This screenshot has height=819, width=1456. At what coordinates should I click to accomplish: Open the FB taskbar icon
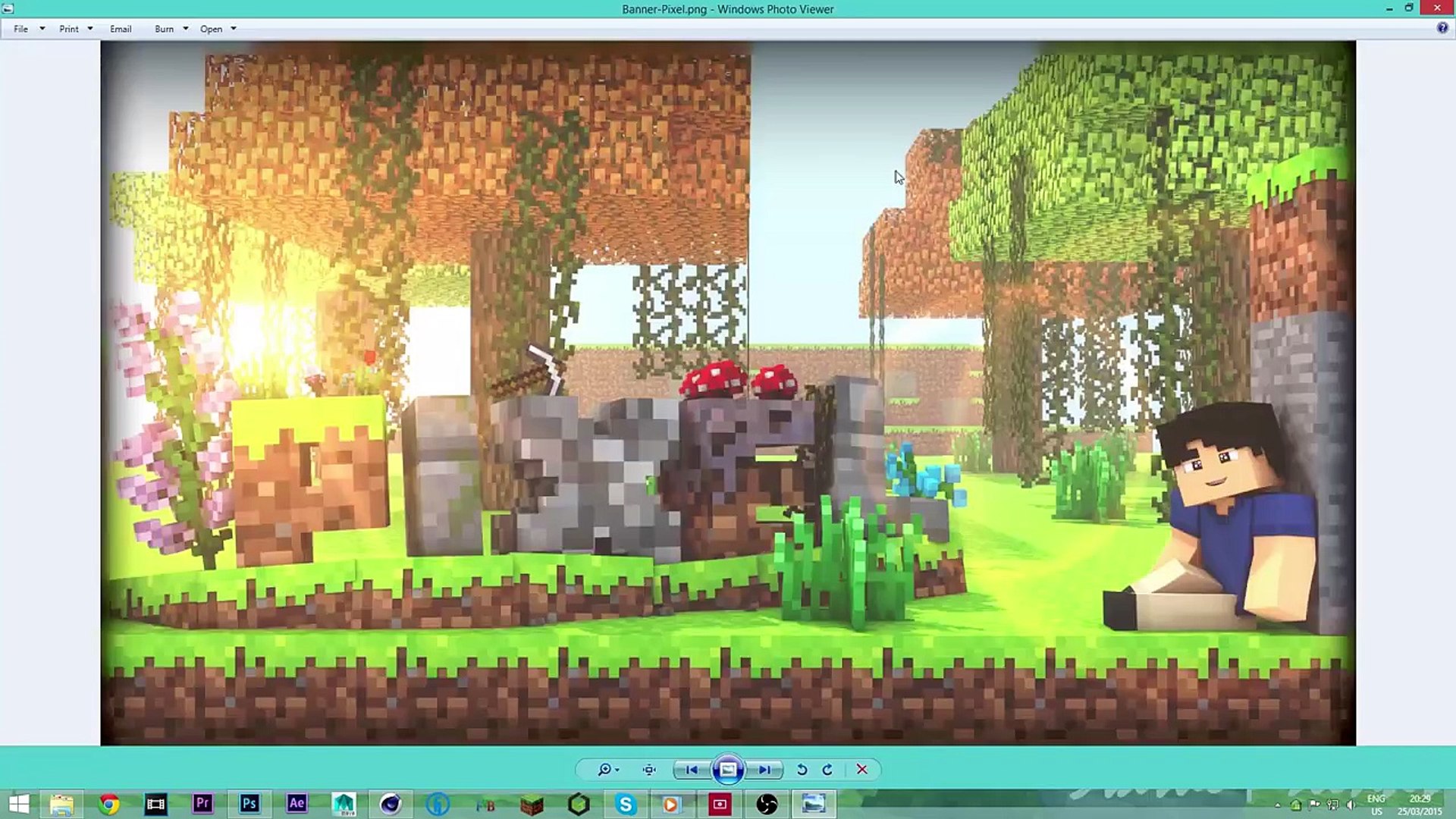coord(485,804)
